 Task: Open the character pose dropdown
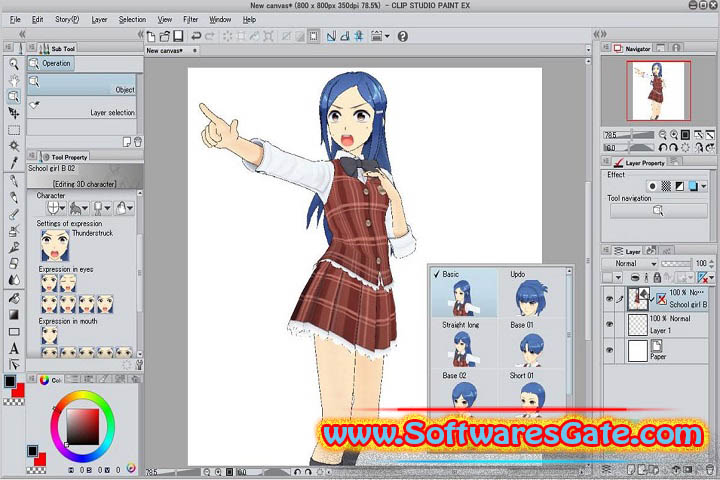[x=79, y=208]
